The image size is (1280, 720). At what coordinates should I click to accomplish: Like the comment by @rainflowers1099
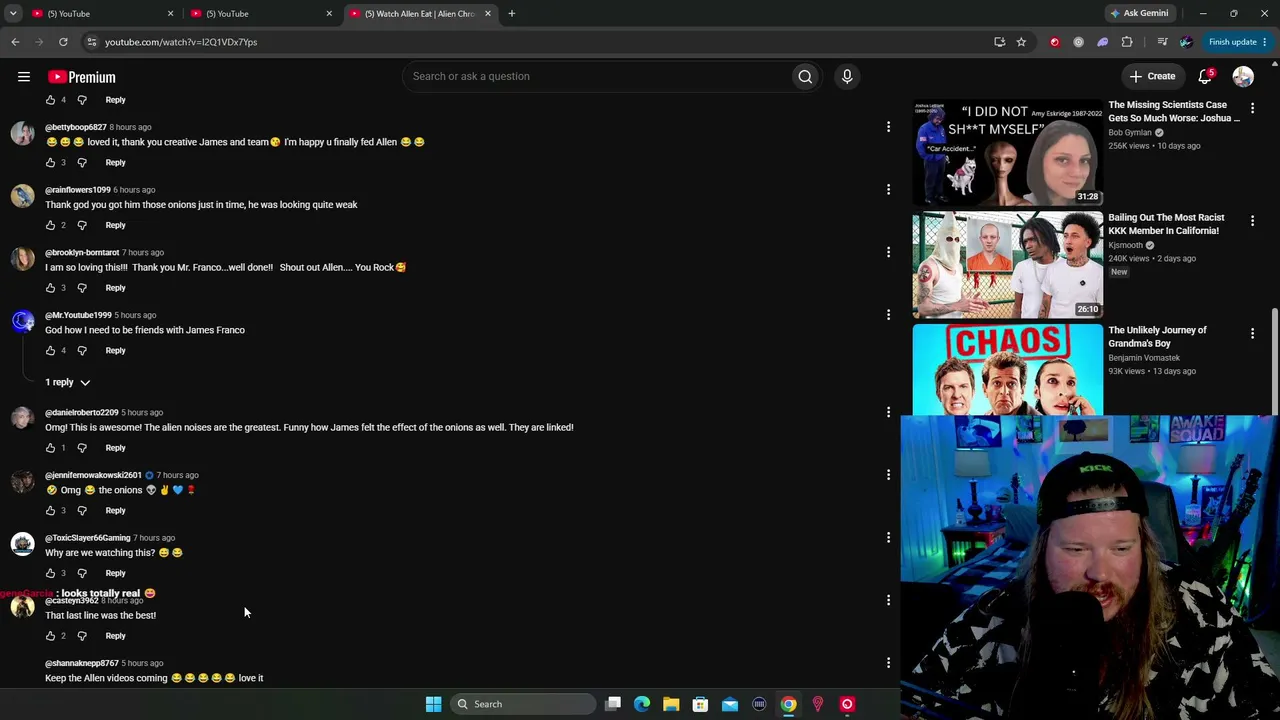tap(50, 225)
